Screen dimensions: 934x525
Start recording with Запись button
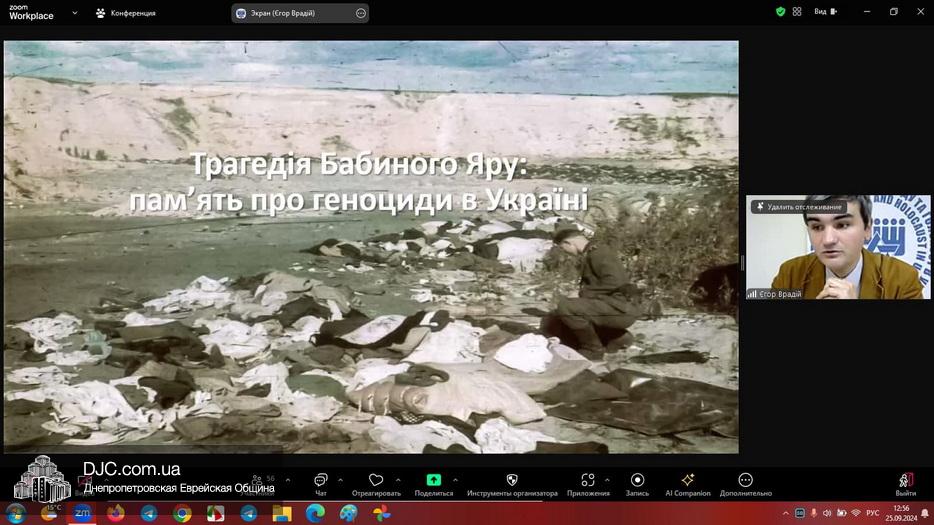(x=637, y=481)
